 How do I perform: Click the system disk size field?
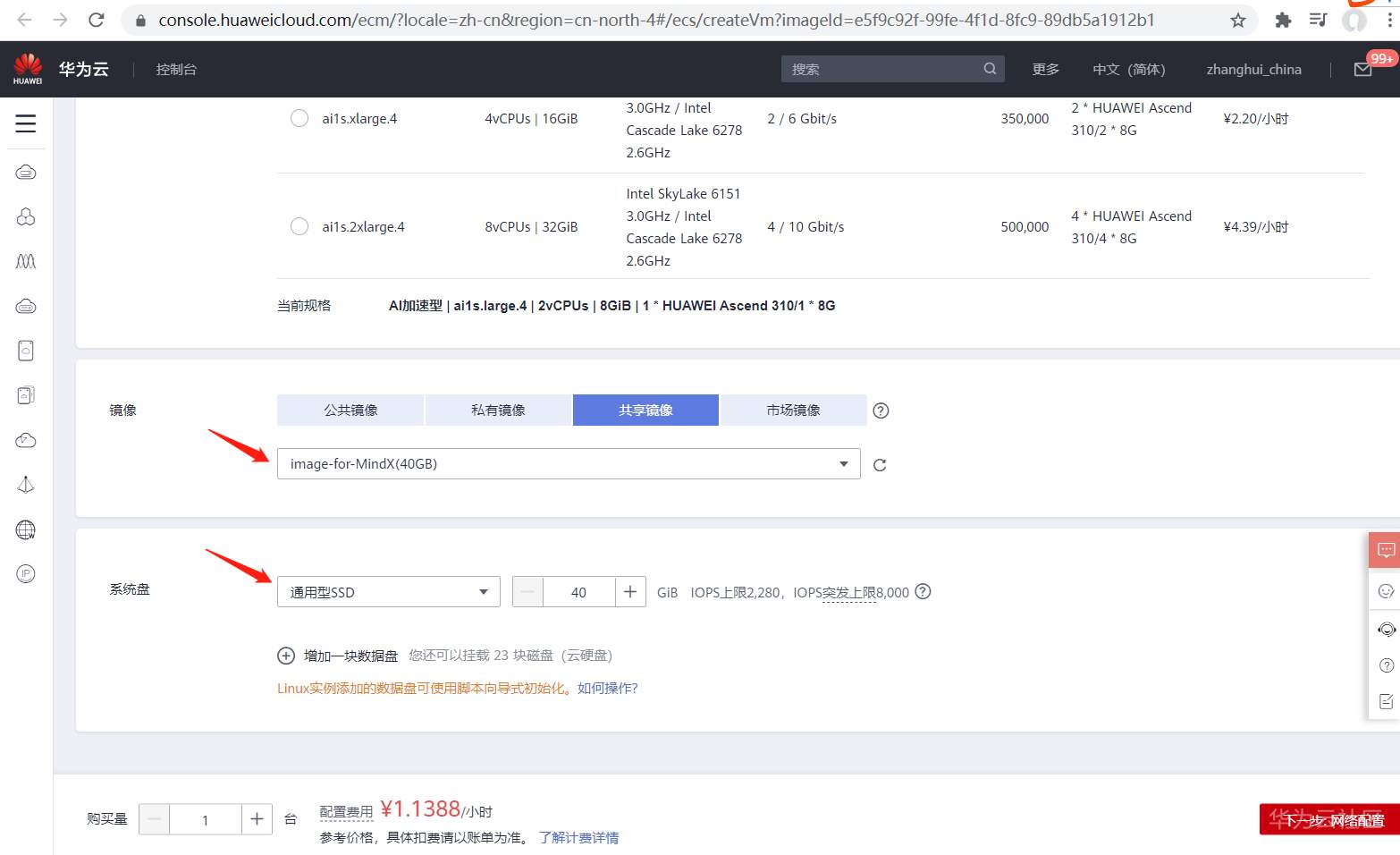coord(579,592)
